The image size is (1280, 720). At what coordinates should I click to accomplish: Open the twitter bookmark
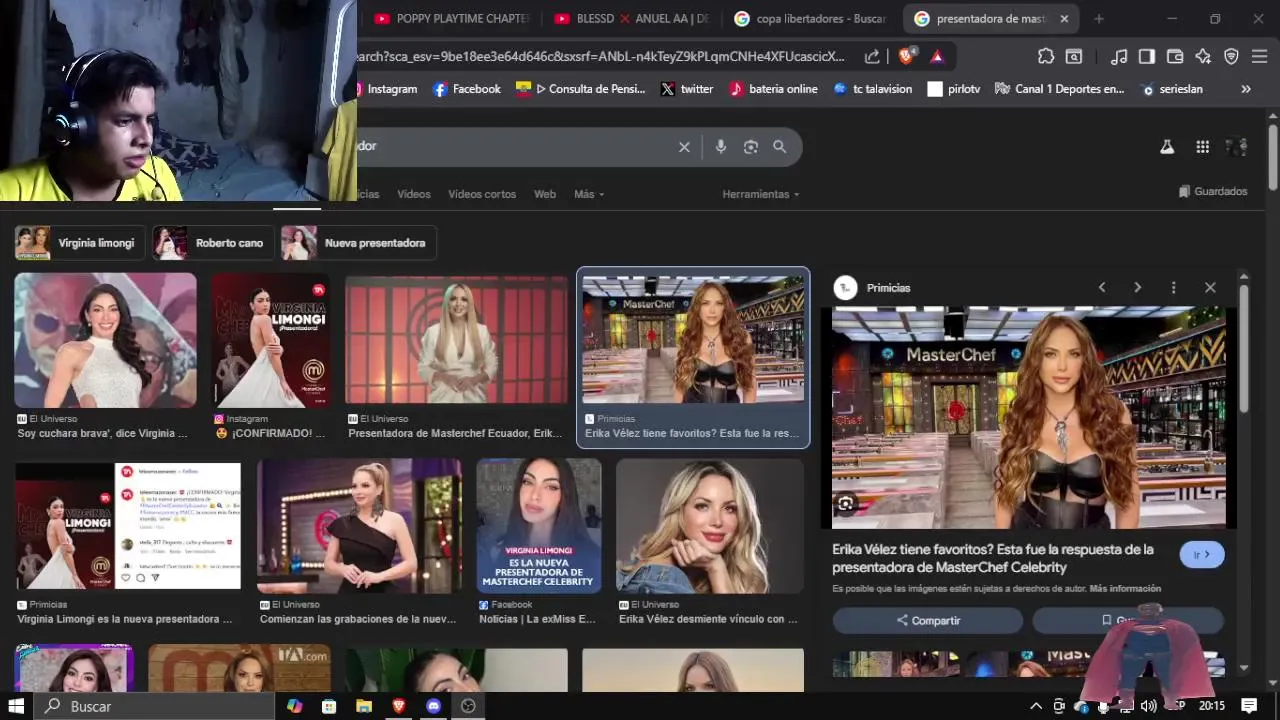click(x=687, y=89)
